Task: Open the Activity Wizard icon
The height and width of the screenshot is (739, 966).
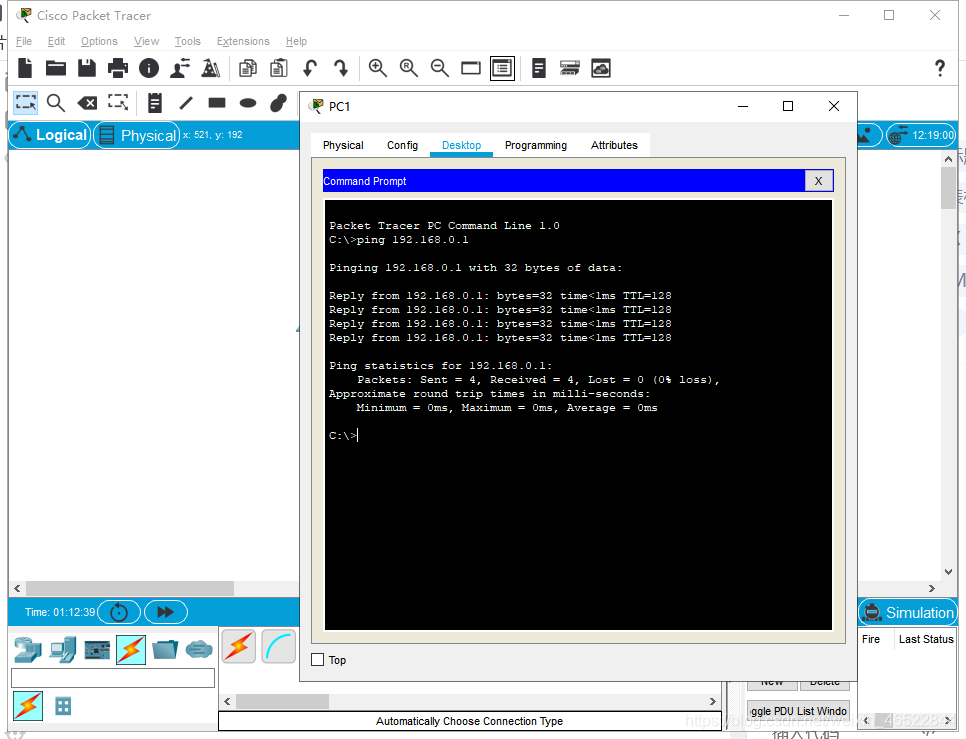Action: click(x=180, y=68)
